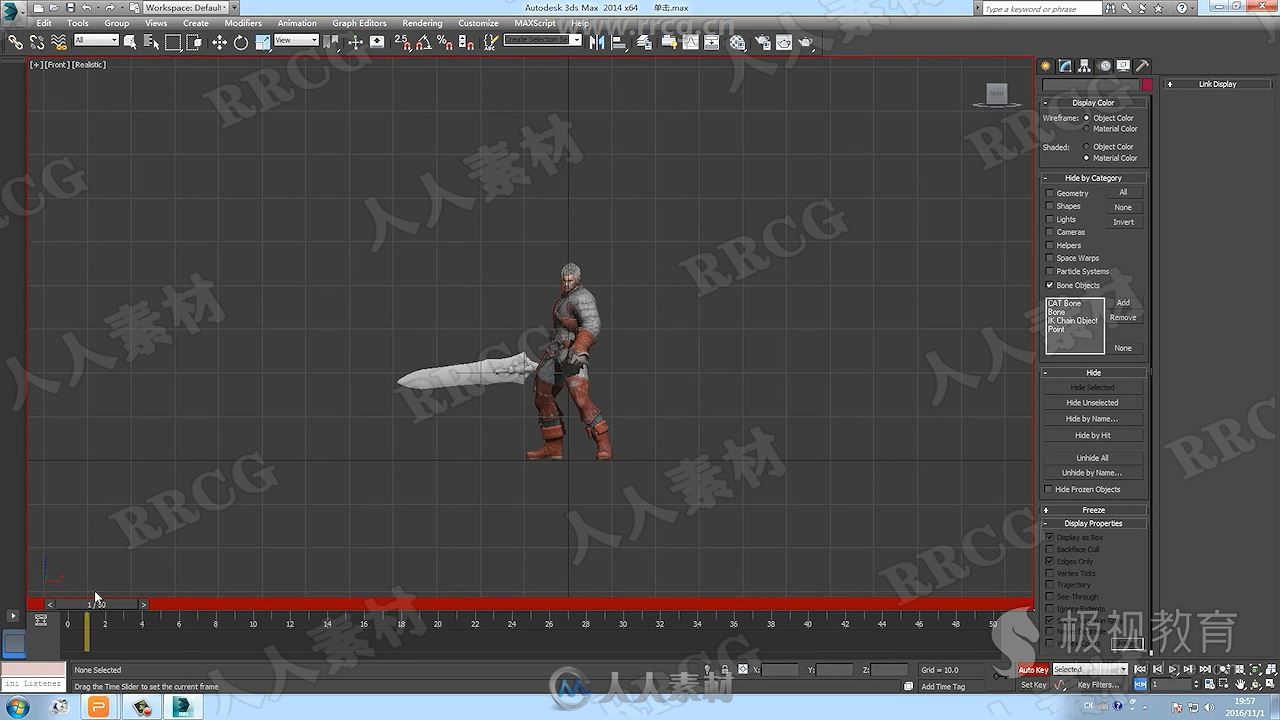Enable Geometry hide checkbox
The height and width of the screenshot is (720, 1280).
pyautogui.click(x=1049, y=193)
